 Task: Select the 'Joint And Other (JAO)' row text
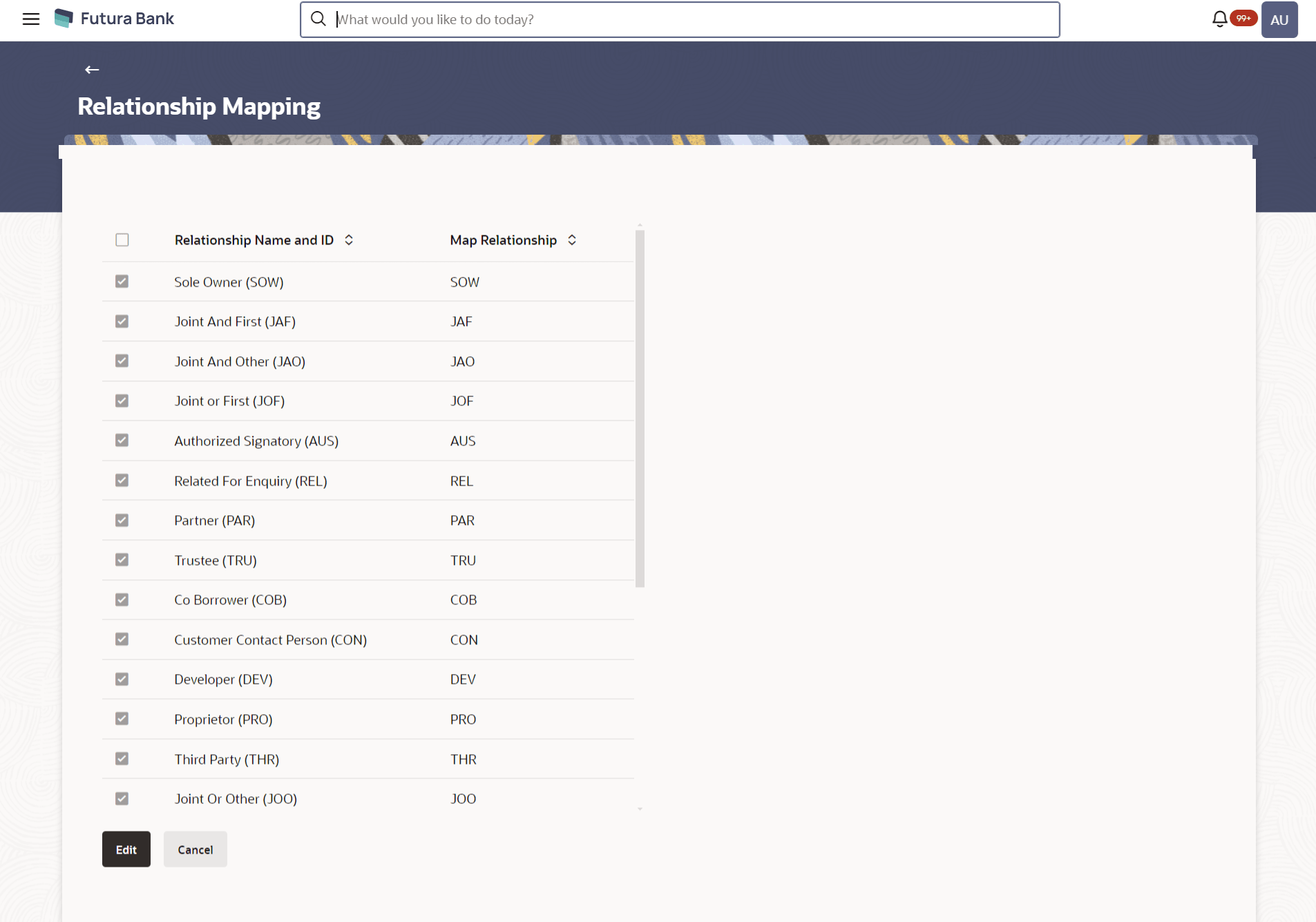[x=240, y=361]
